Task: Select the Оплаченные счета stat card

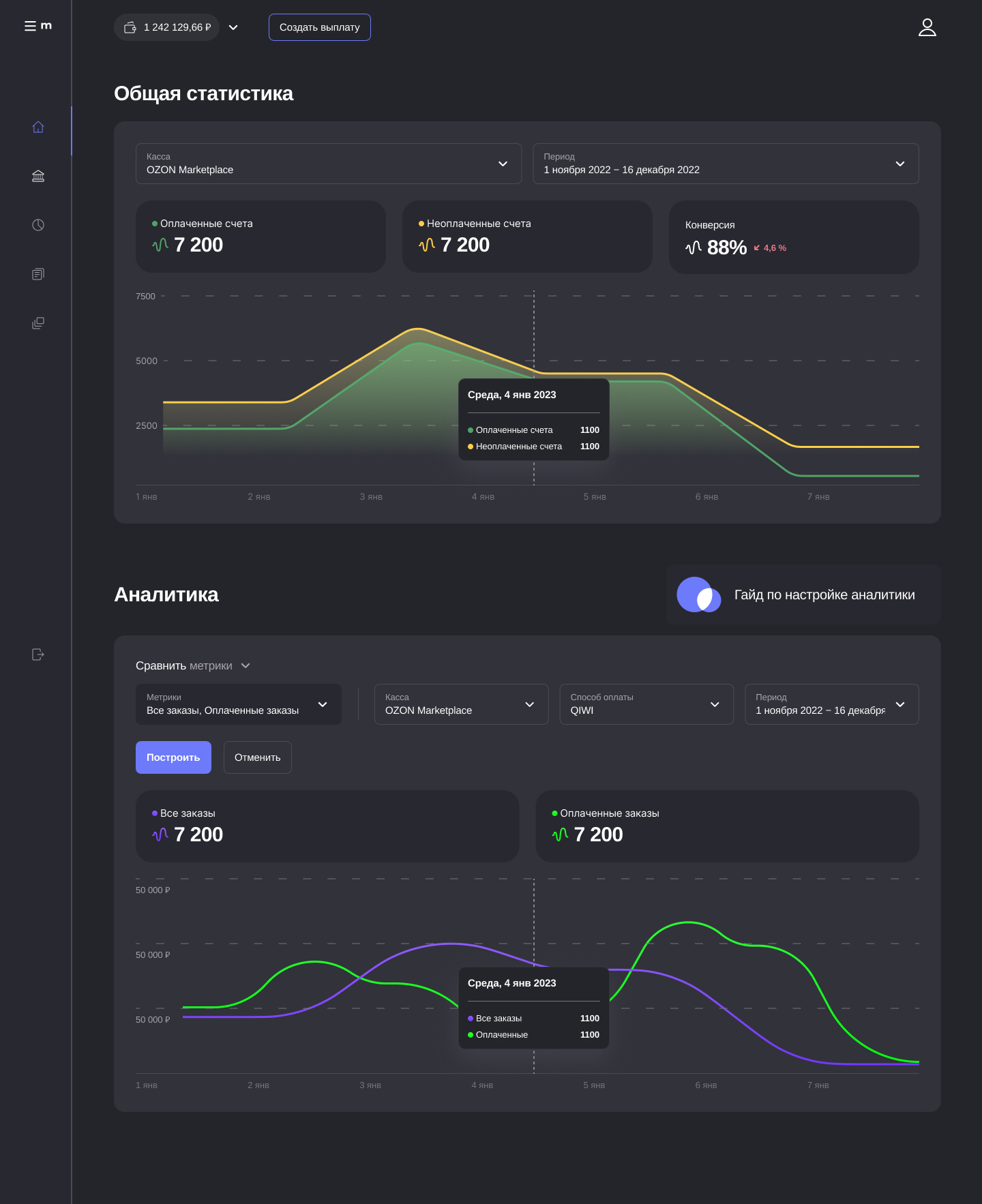Action: click(261, 237)
